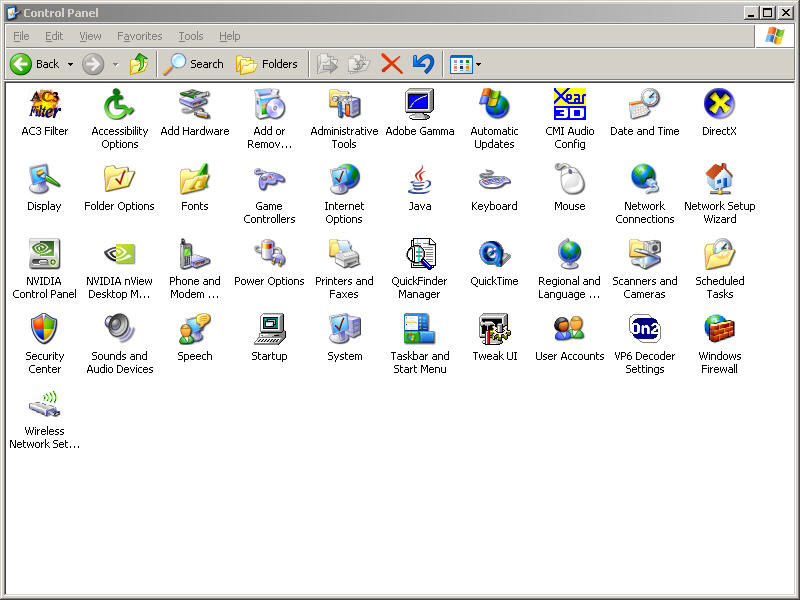Open the DirectX applet
800x600 pixels.
click(719, 112)
